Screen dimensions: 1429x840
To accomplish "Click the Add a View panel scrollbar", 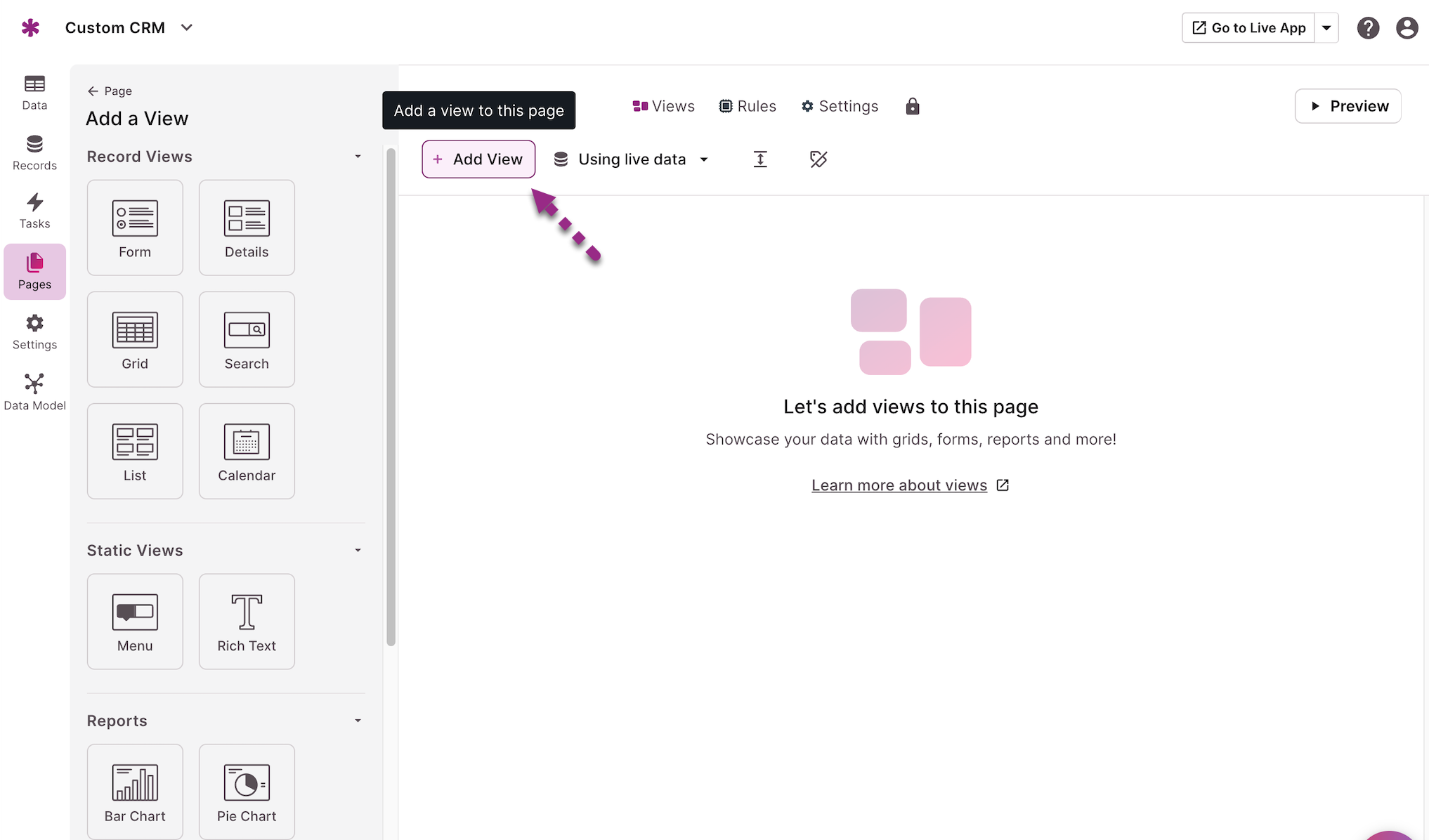I will point(391,397).
